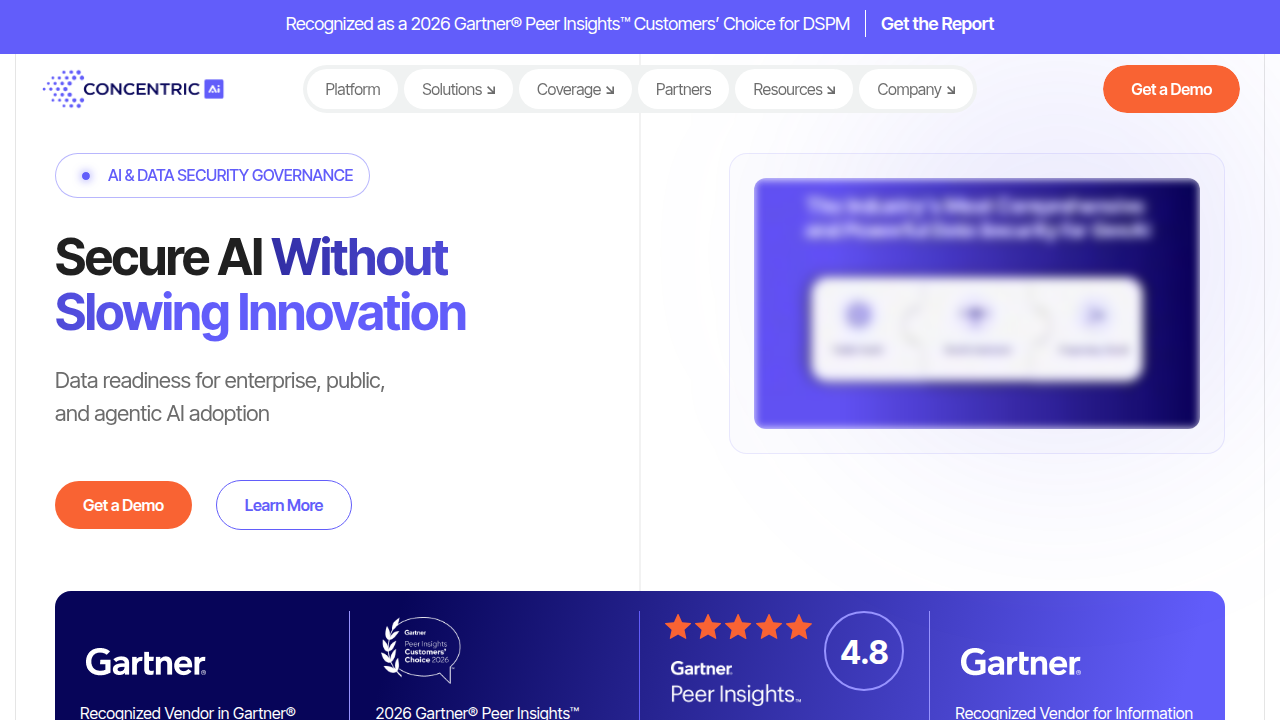Open the Get the Report link
1280x720 pixels.
pyautogui.click(x=937, y=24)
